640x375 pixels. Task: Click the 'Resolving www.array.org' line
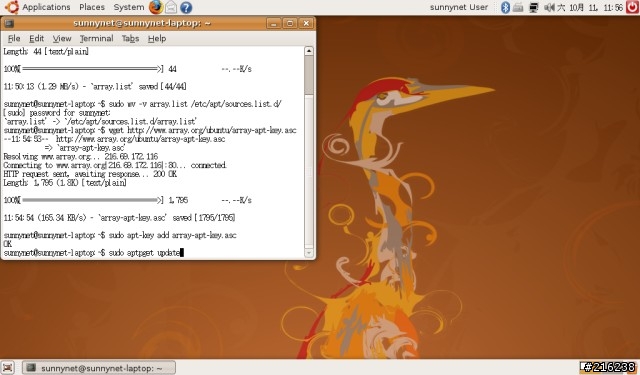80,156
